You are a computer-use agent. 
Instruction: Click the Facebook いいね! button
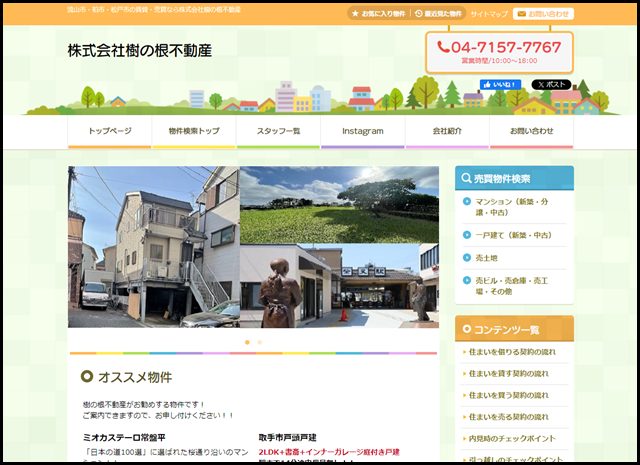pos(500,85)
